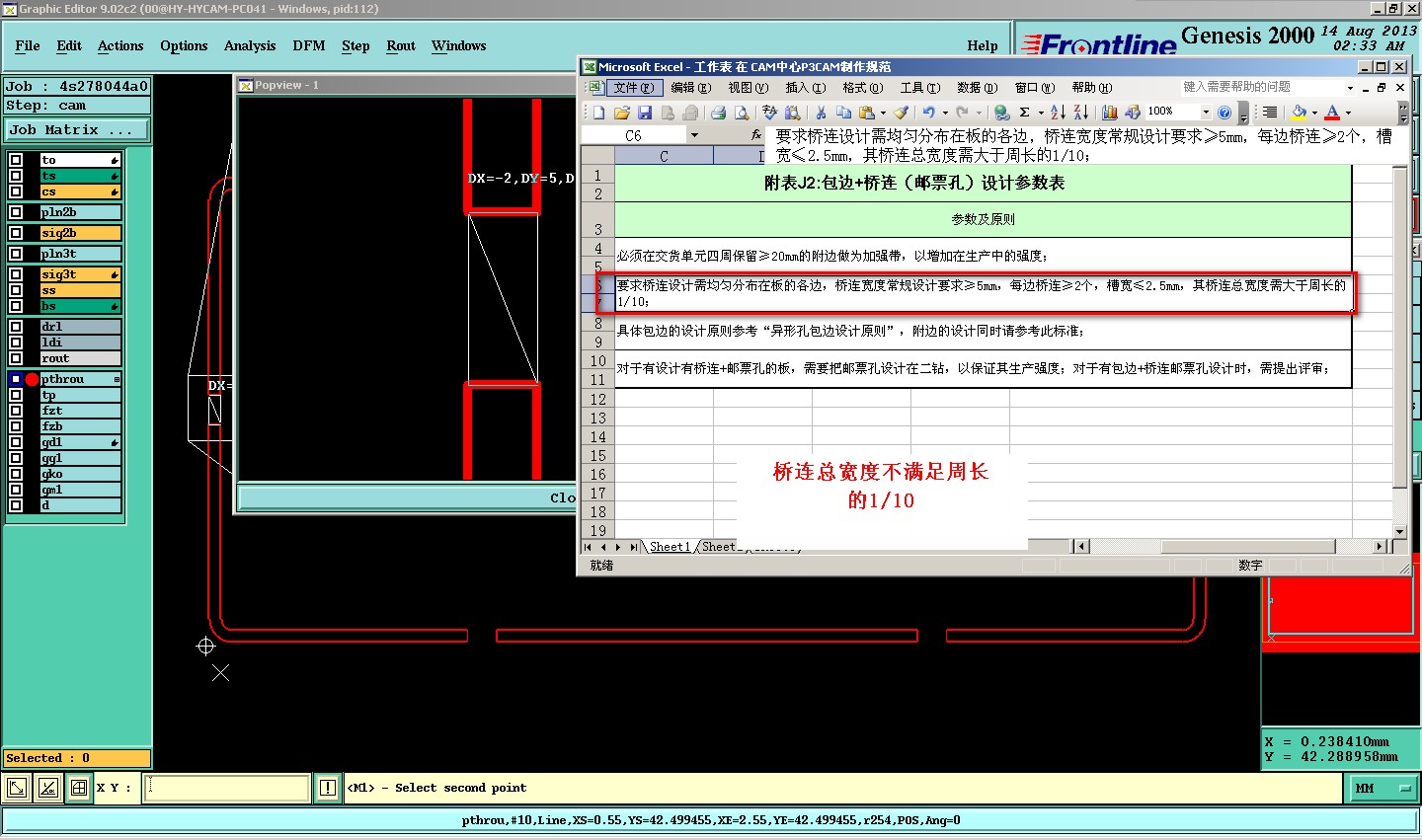Run Excel spell check
Image resolution: width=1422 pixels, height=840 pixels.
pos(769,113)
